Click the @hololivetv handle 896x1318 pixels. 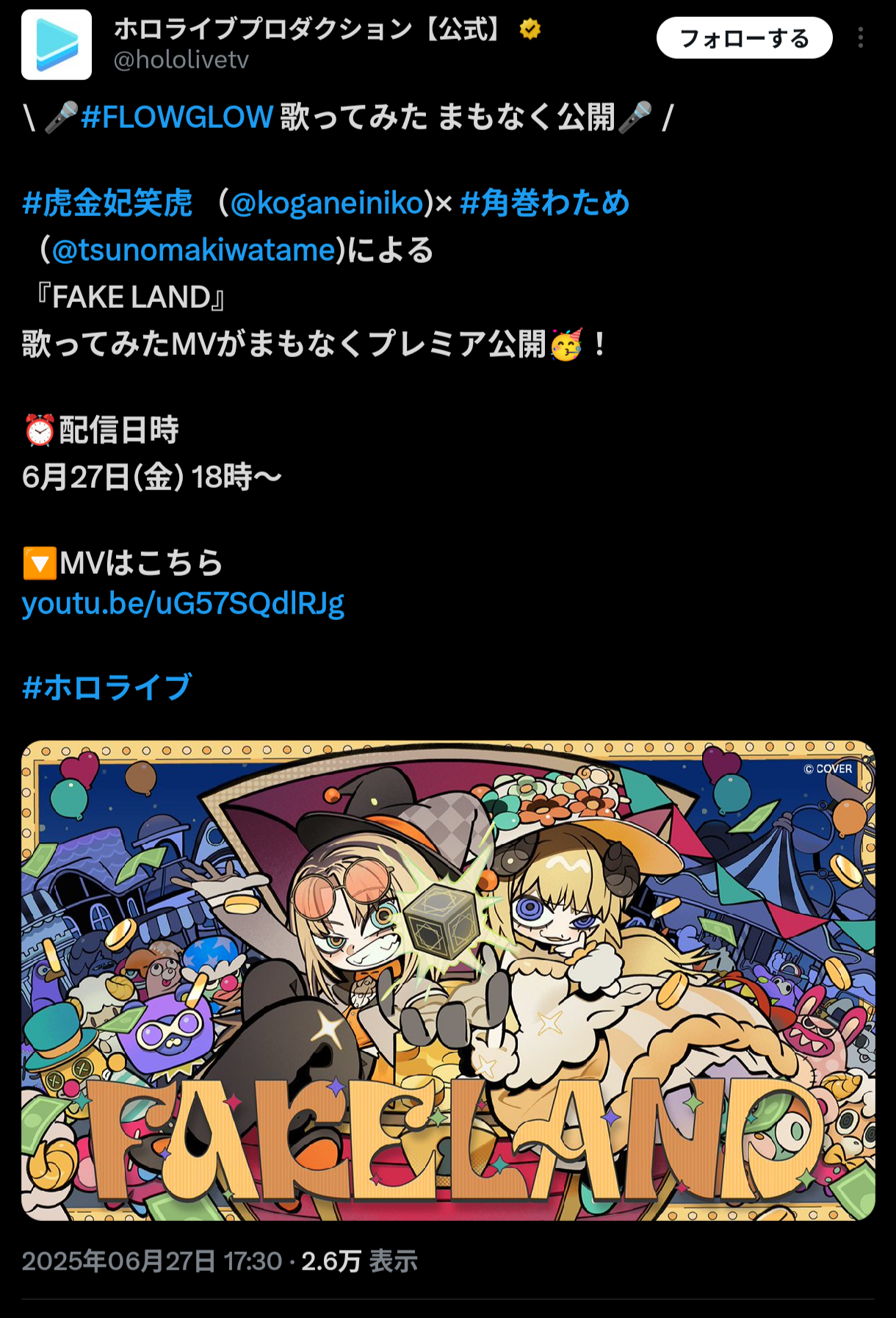181,60
